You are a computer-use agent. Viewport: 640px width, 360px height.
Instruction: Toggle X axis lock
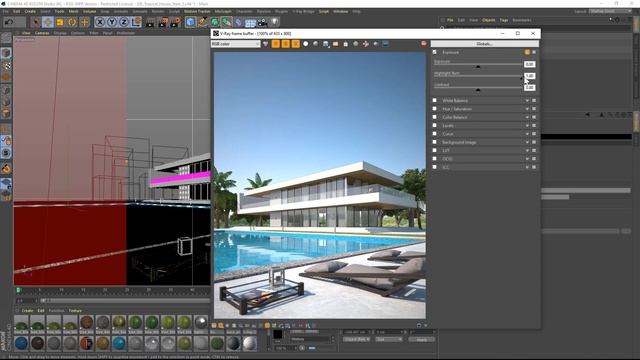tap(100, 22)
